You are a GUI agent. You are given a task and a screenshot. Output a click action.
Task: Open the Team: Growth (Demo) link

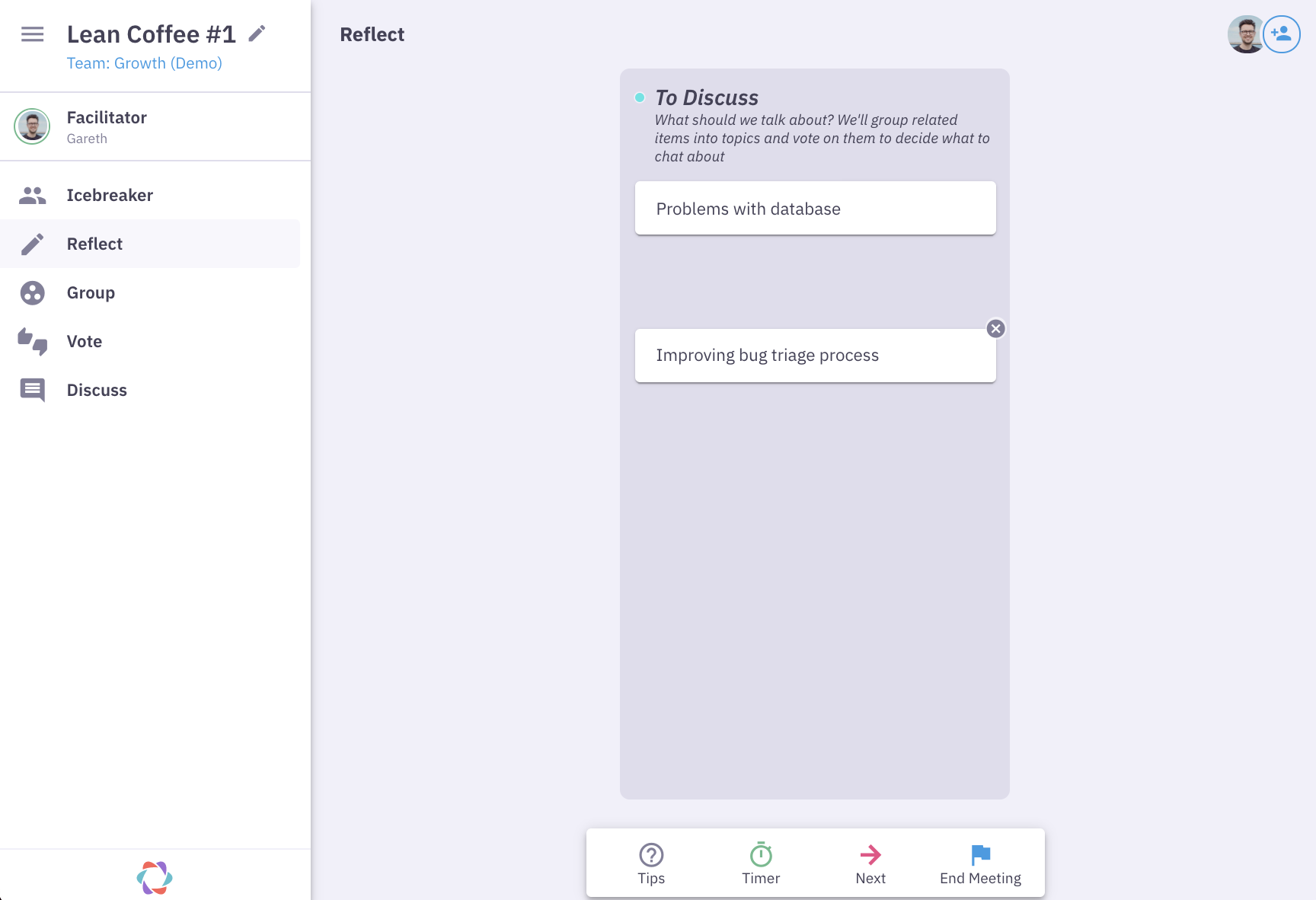coord(144,62)
